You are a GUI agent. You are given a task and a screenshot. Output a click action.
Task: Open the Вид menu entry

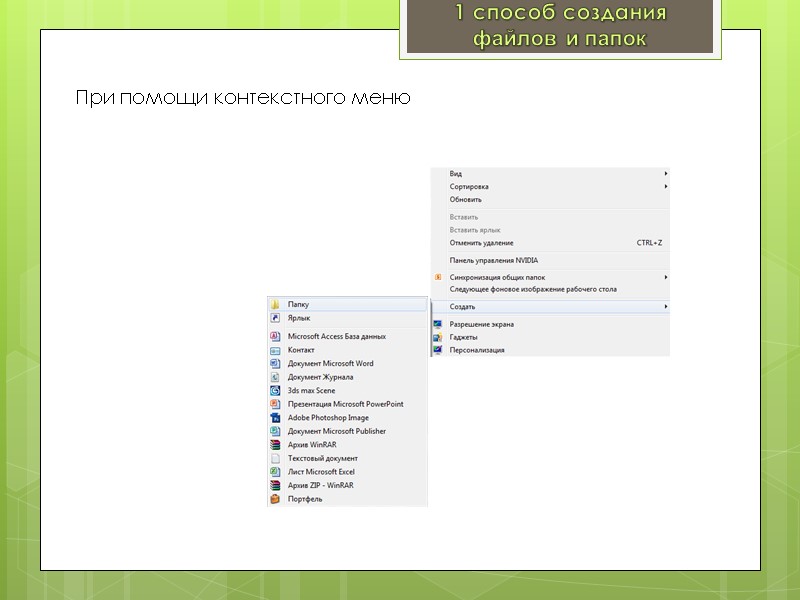tap(550, 173)
